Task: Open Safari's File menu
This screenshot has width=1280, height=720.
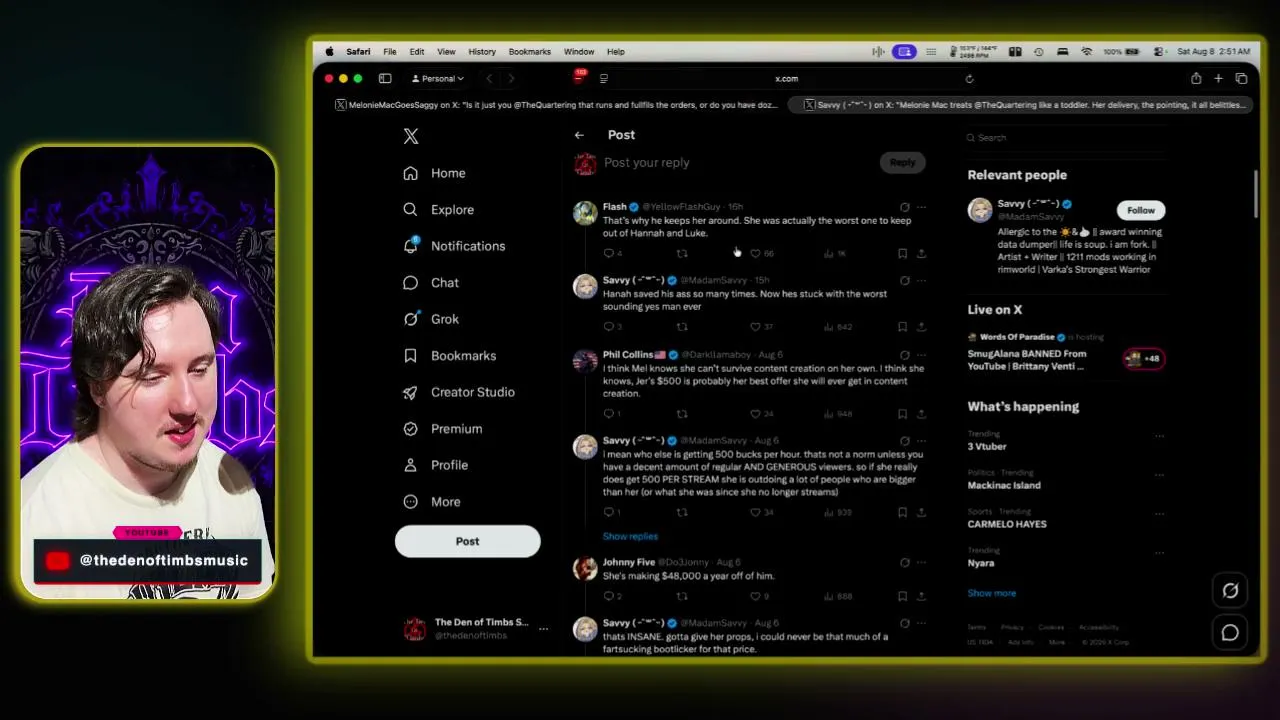Action: pyautogui.click(x=390, y=52)
